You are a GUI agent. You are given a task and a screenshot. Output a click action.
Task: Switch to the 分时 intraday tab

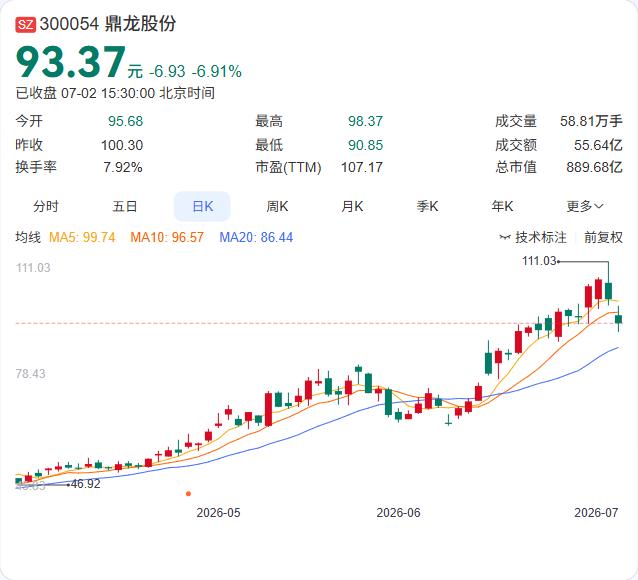point(46,206)
